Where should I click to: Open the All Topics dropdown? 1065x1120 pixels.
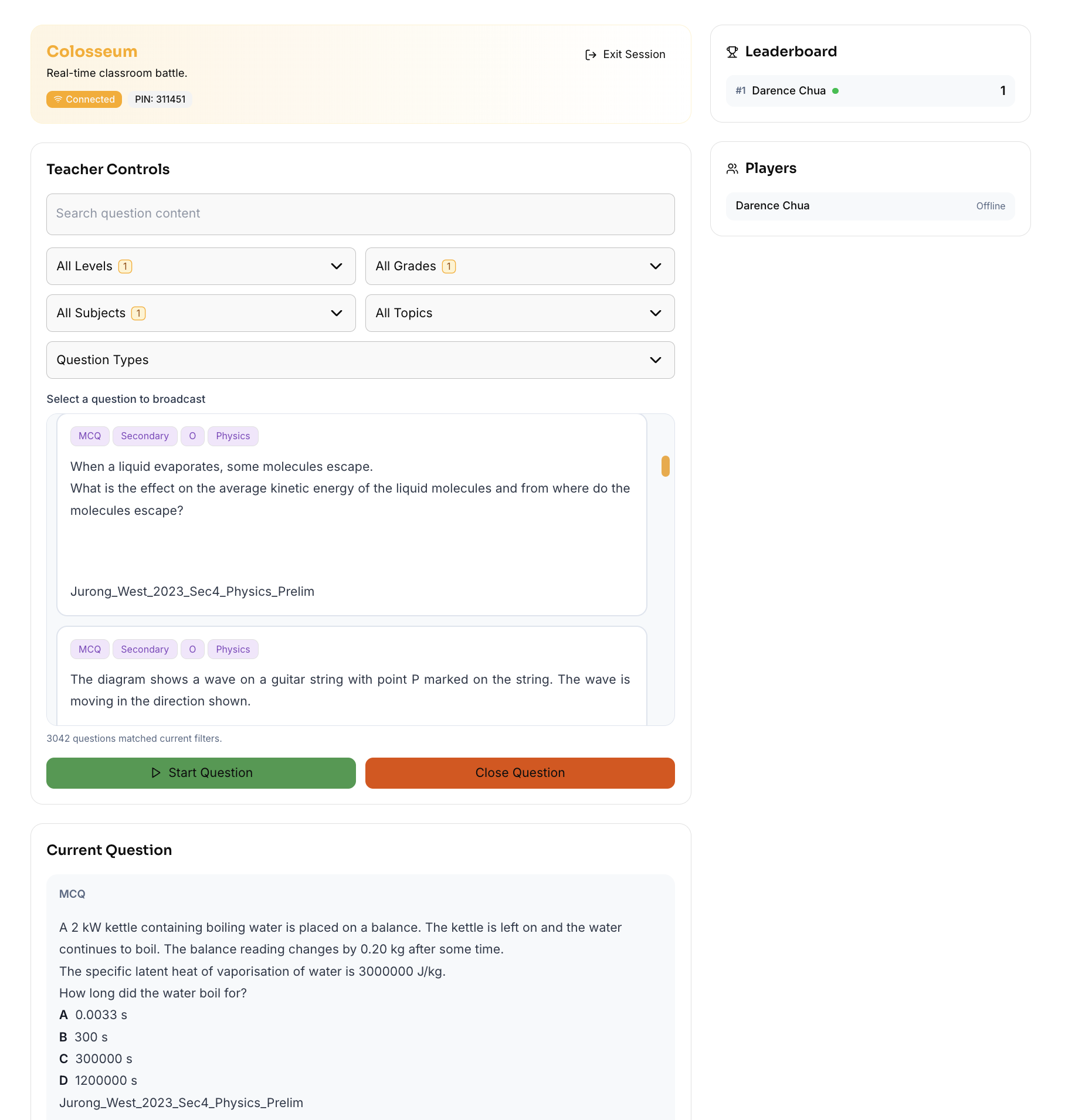pyautogui.click(x=520, y=313)
